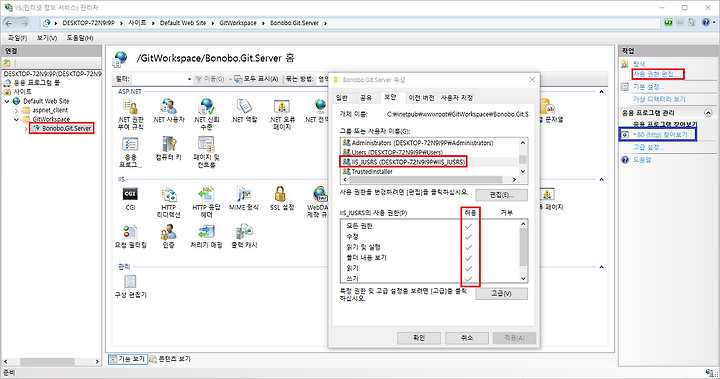Screen dimensions: 720x379
Task: Collapse the GitWorkspace tree node
Action: [x=17, y=119]
